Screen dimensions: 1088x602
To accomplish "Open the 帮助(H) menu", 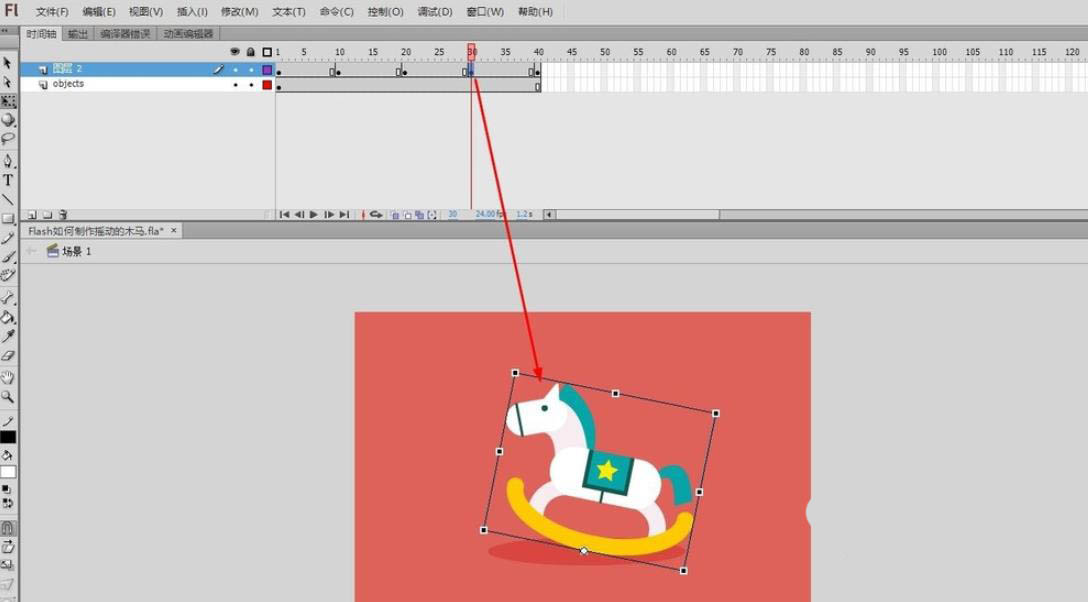I will coord(535,12).
